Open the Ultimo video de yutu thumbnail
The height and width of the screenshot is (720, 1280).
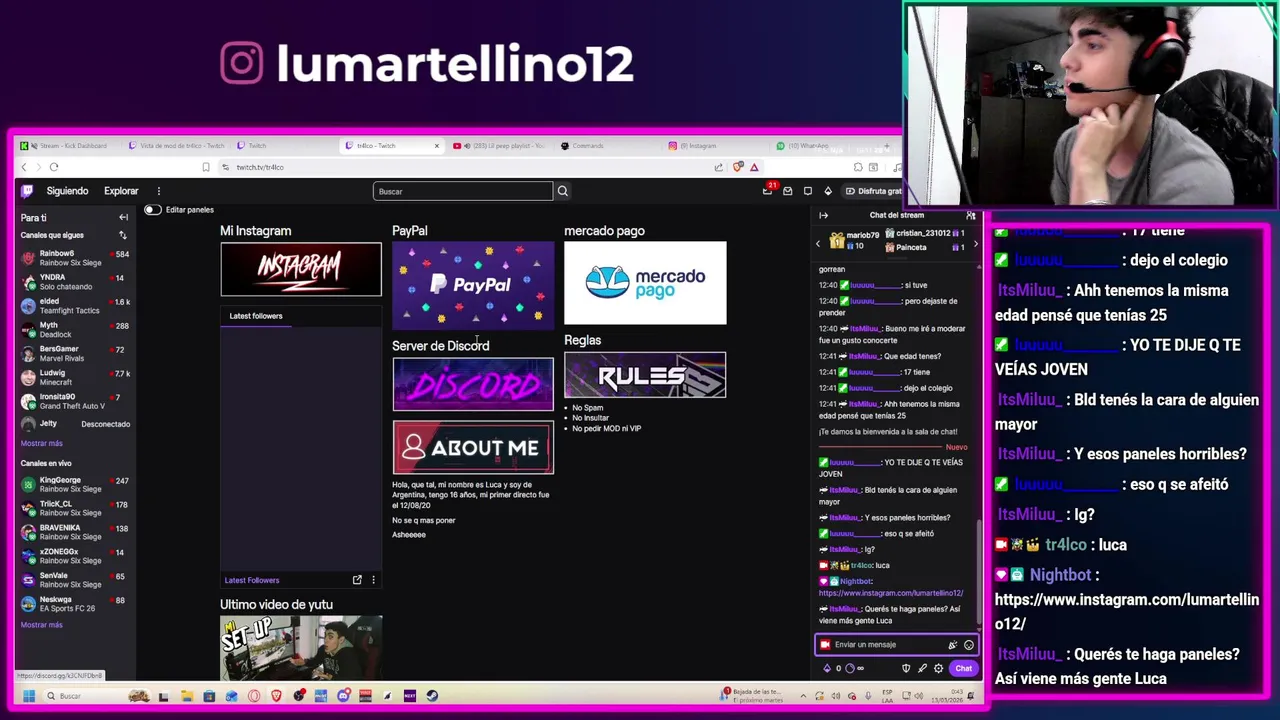point(301,647)
